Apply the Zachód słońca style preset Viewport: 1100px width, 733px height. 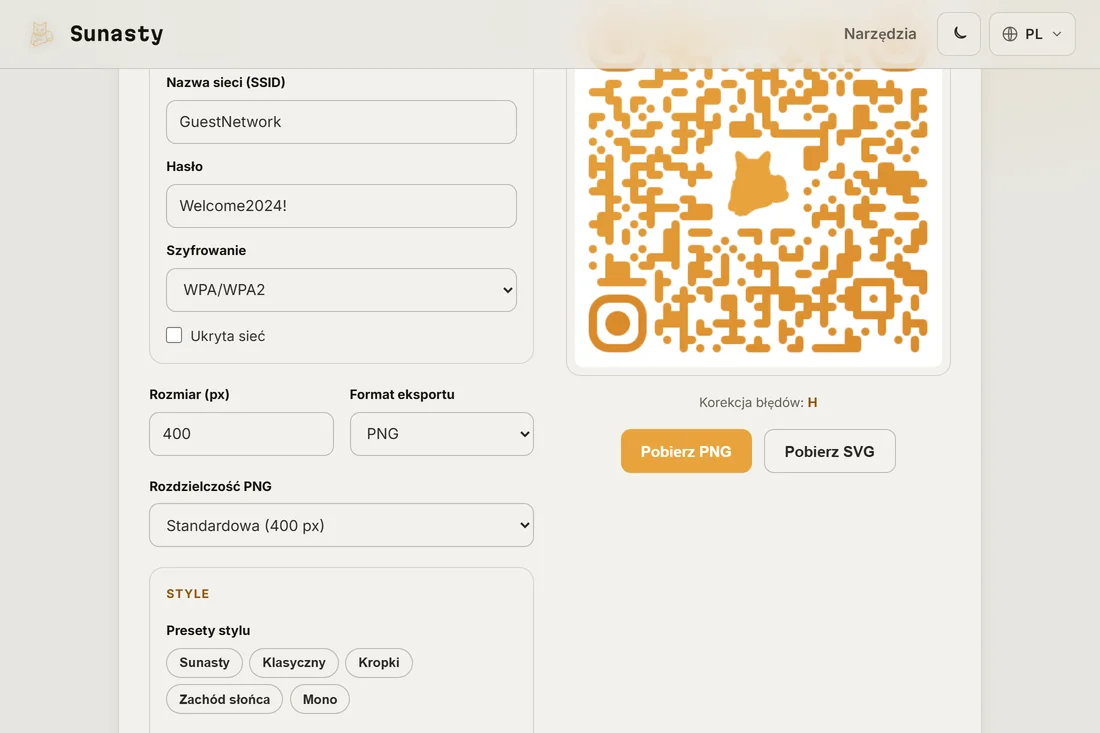point(224,699)
